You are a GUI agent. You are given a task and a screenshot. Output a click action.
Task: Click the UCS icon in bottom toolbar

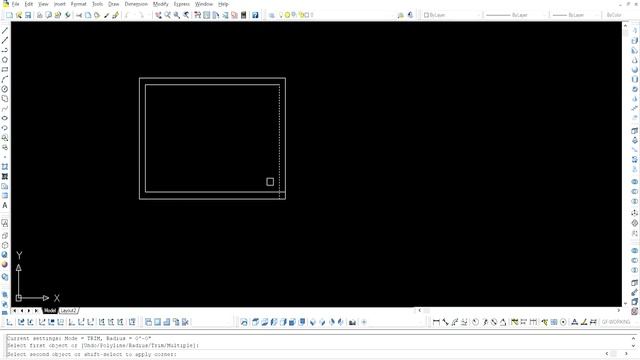tap(9, 322)
